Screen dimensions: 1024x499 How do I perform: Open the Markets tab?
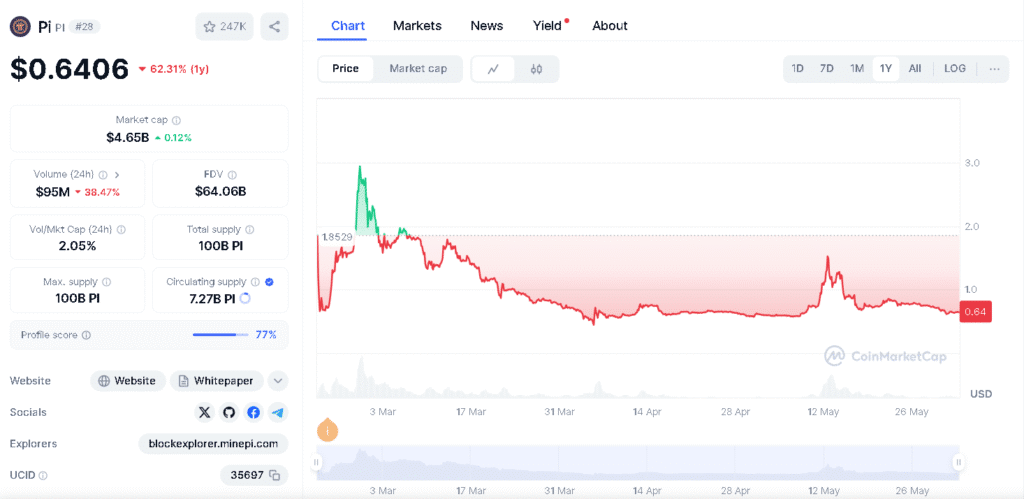pos(417,26)
